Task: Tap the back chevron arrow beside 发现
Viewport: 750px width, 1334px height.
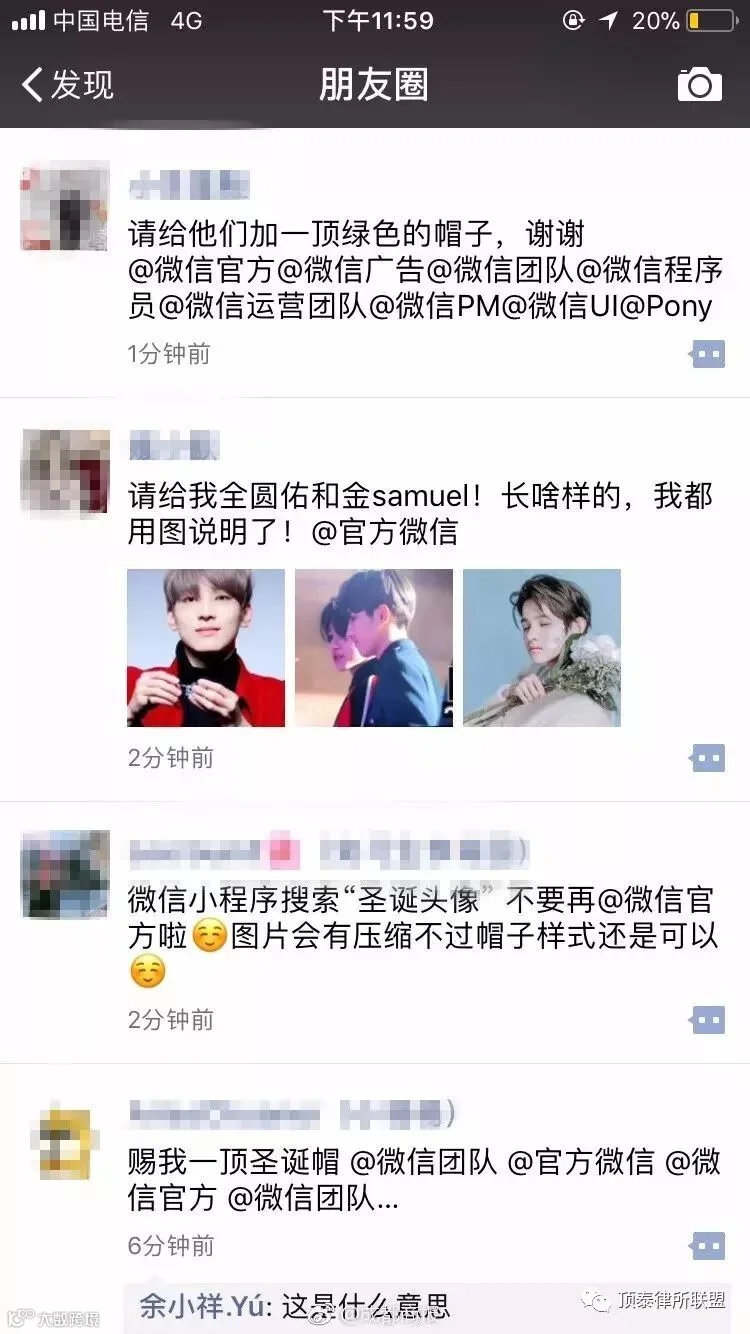Action: [32, 85]
